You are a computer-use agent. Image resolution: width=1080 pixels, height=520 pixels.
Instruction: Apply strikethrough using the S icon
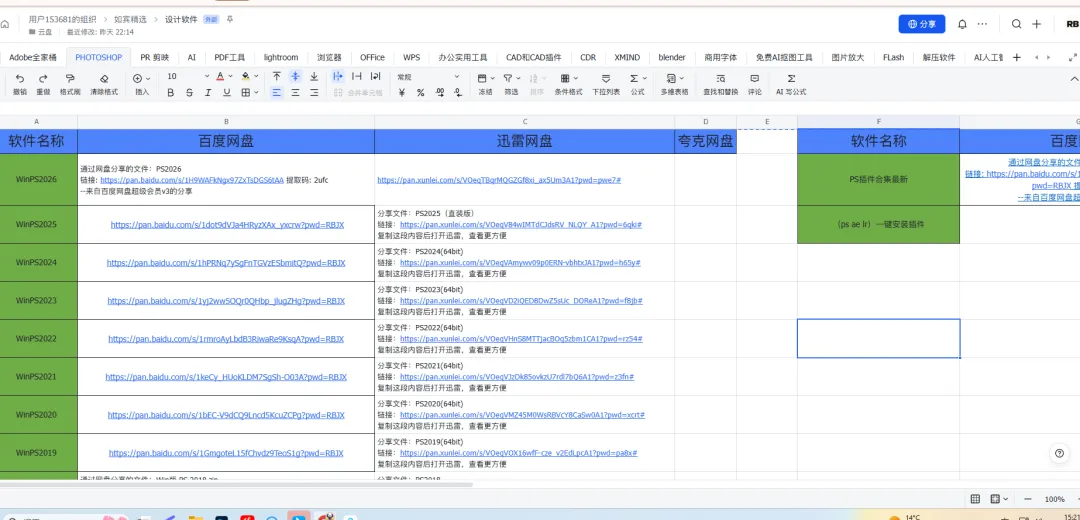click(189, 92)
